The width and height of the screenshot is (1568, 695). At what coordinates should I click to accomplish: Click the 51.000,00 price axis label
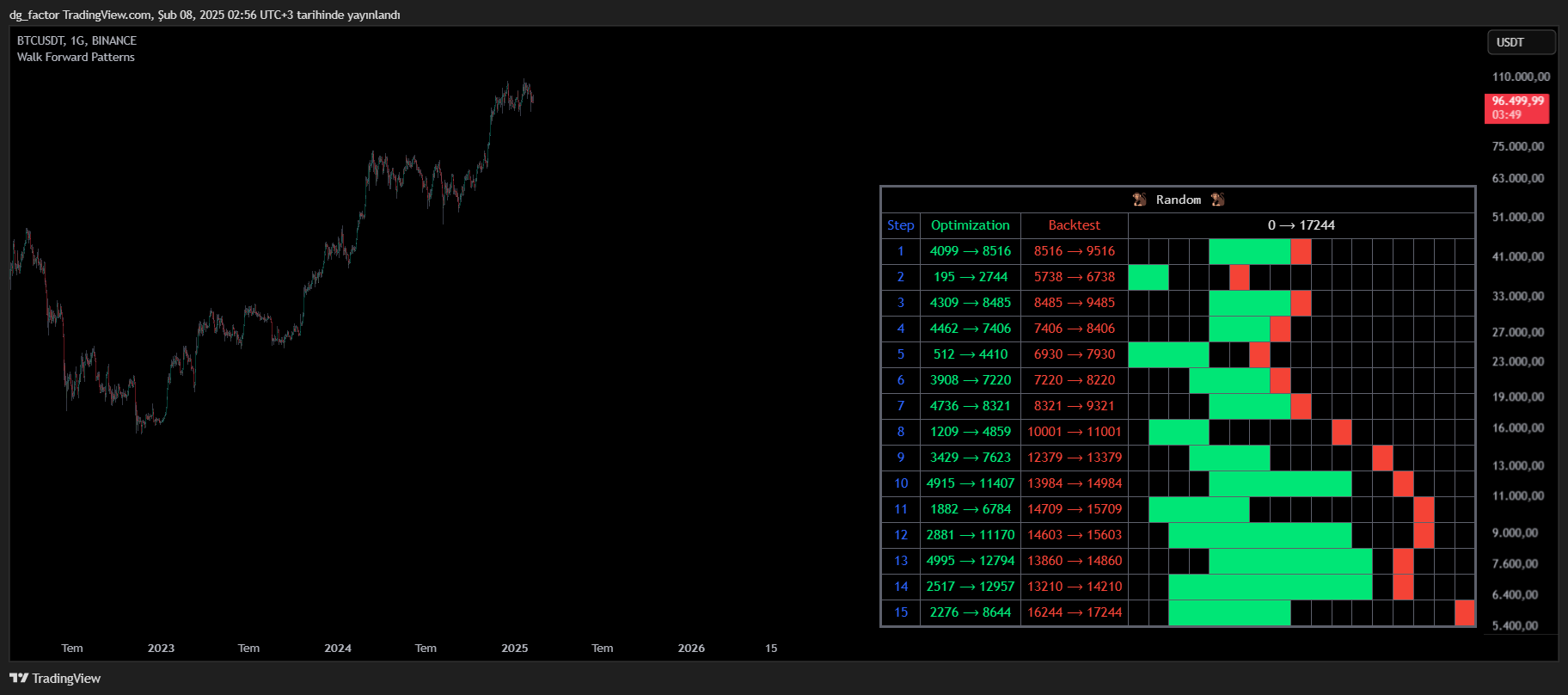point(1518,217)
